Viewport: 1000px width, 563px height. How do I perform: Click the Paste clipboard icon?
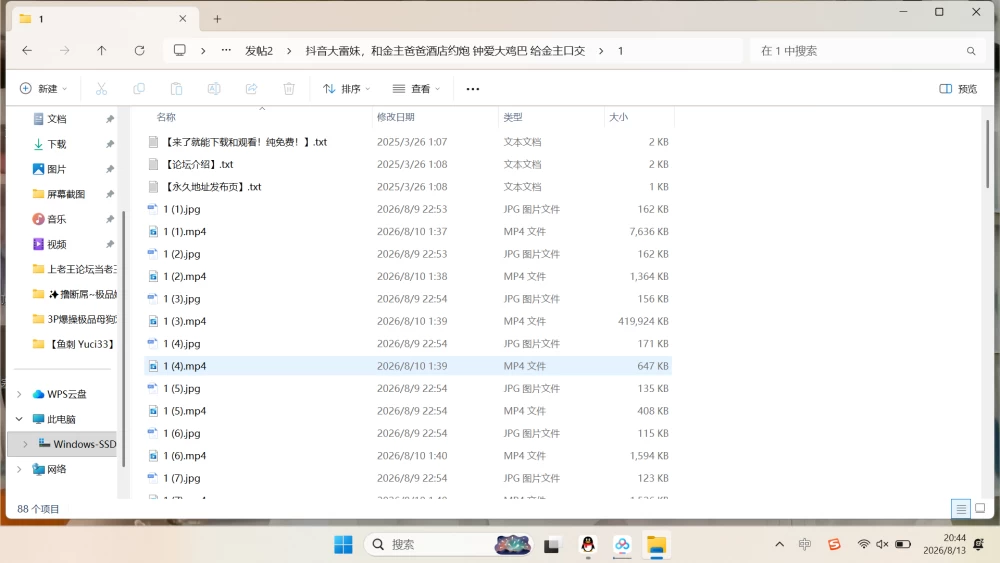pyautogui.click(x=176, y=89)
